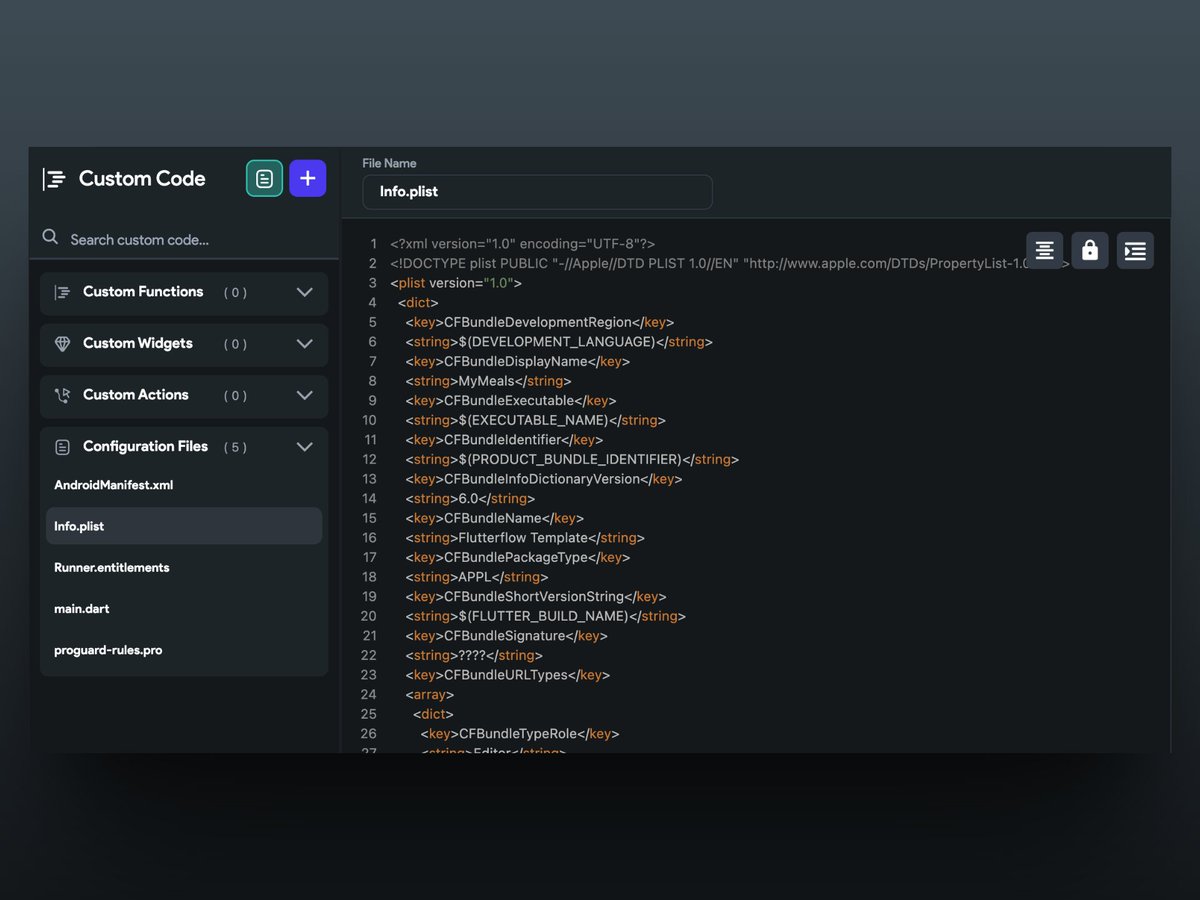Image resolution: width=1200 pixels, height=900 pixels.
Task: Expand the Custom Functions section
Action: click(x=305, y=293)
